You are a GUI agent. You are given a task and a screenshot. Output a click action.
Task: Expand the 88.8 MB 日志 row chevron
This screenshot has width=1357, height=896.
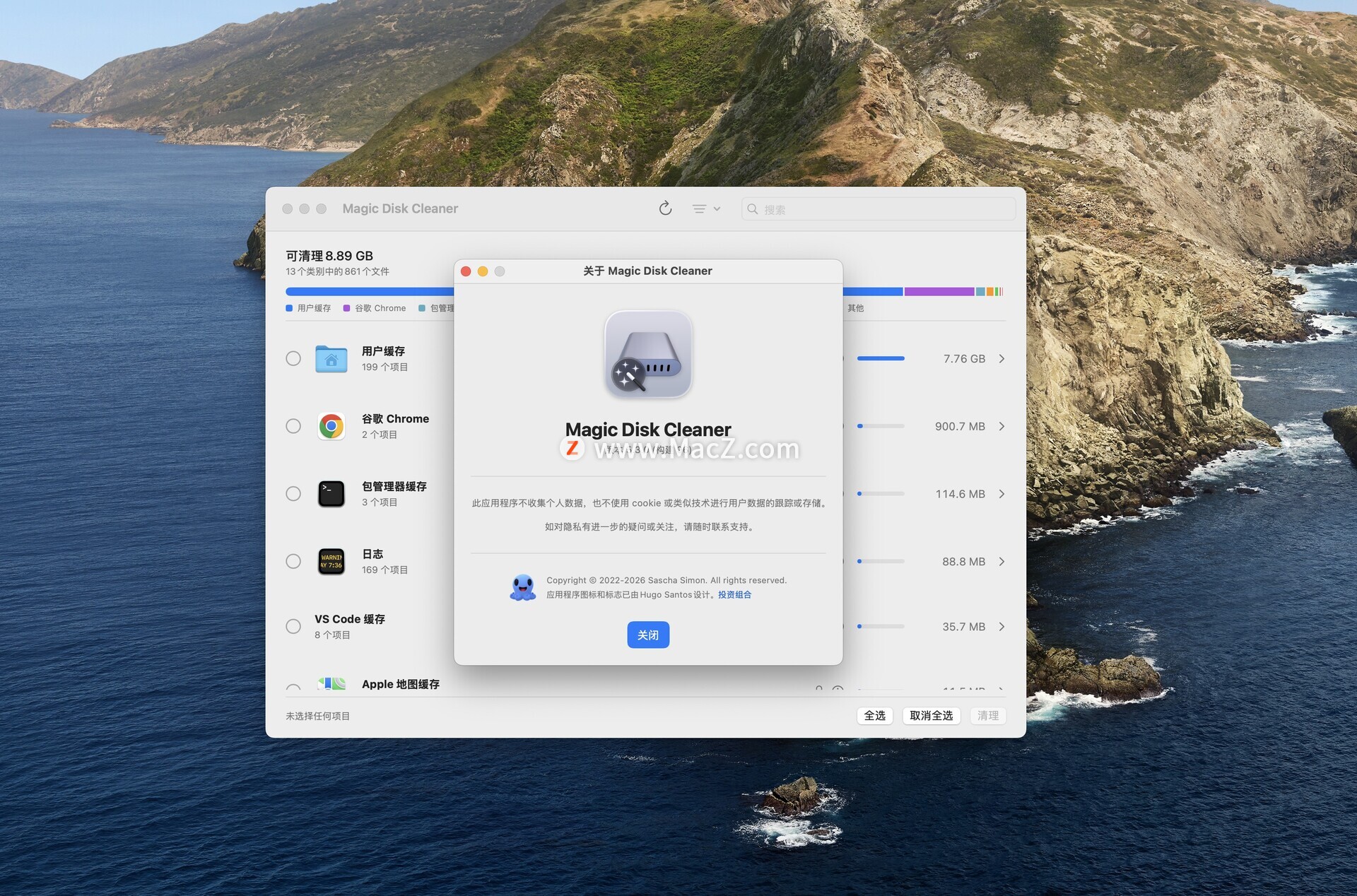click(x=1001, y=562)
